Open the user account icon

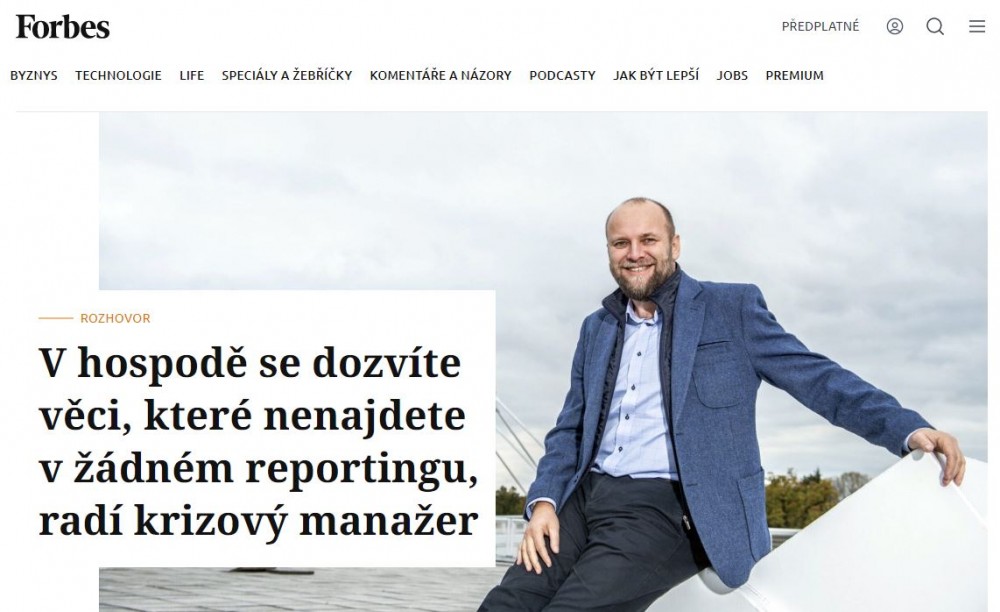[x=895, y=26]
